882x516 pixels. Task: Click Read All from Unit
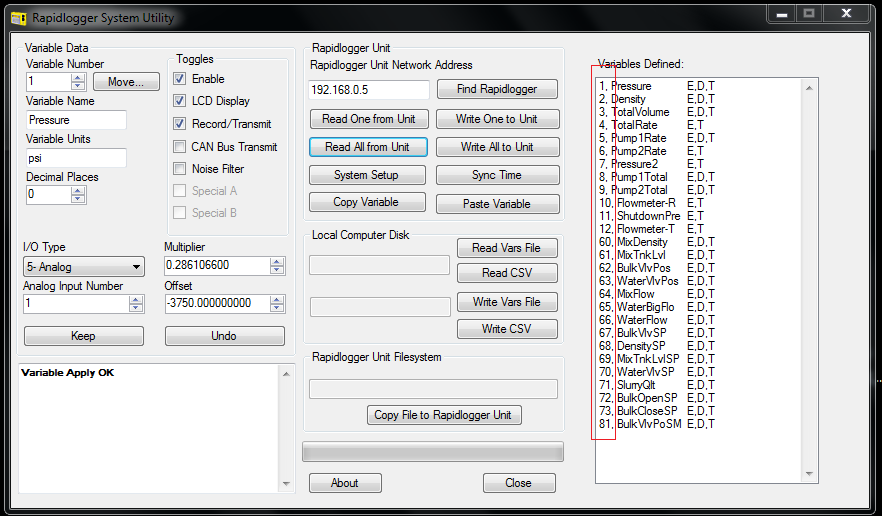click(x=368, y=147)
